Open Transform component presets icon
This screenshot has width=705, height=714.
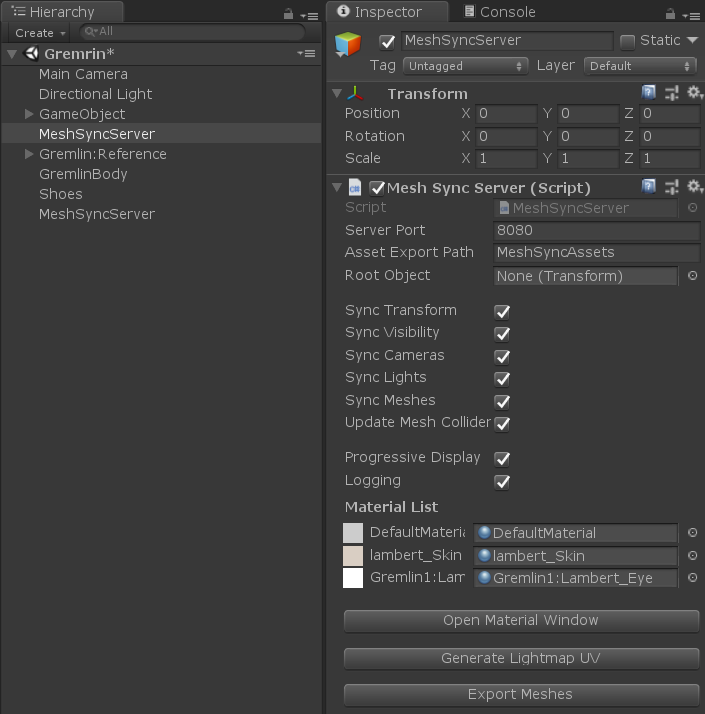coord(672,93)
